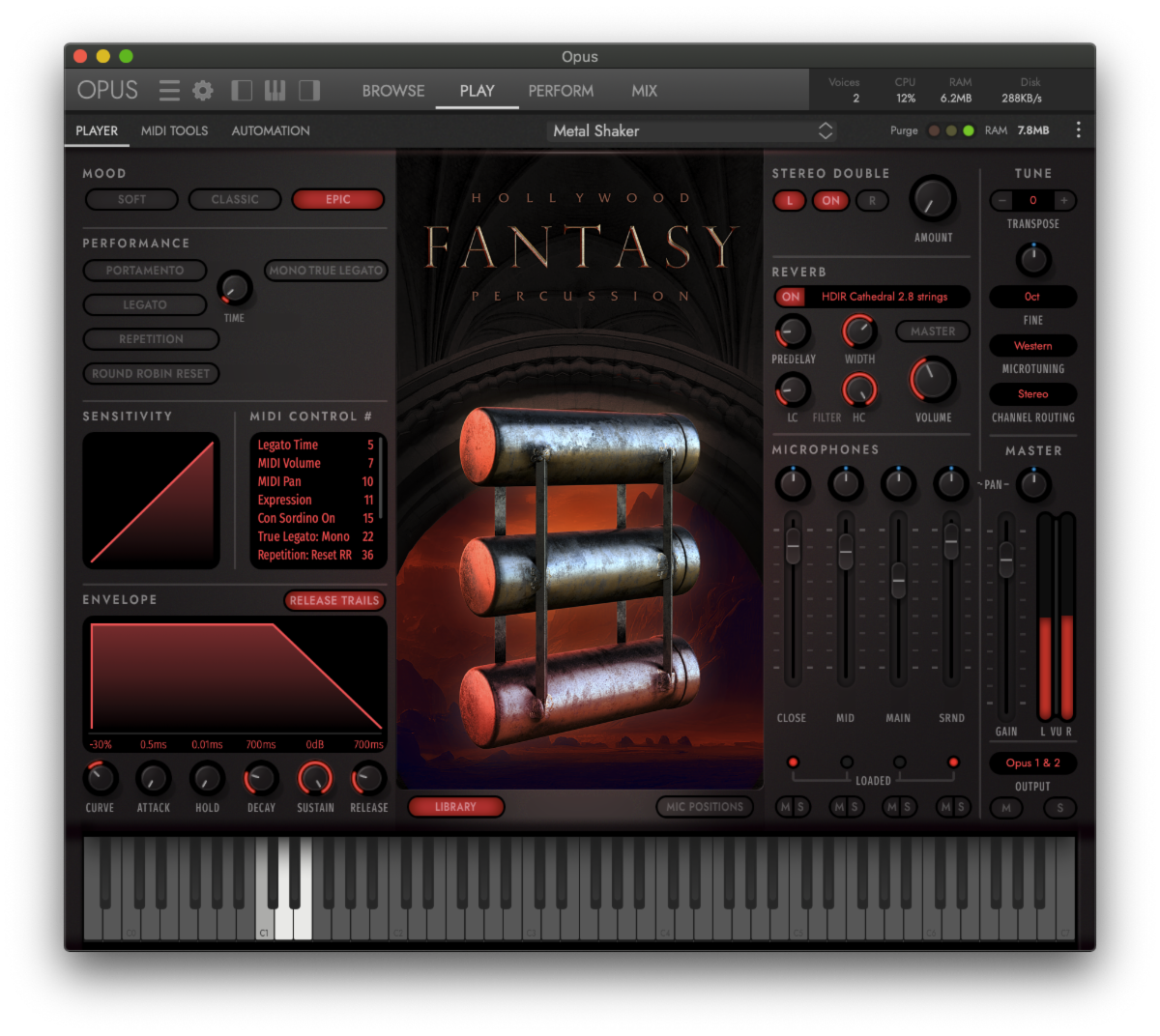
Task: Select the Epic mood
Action: 337,199
